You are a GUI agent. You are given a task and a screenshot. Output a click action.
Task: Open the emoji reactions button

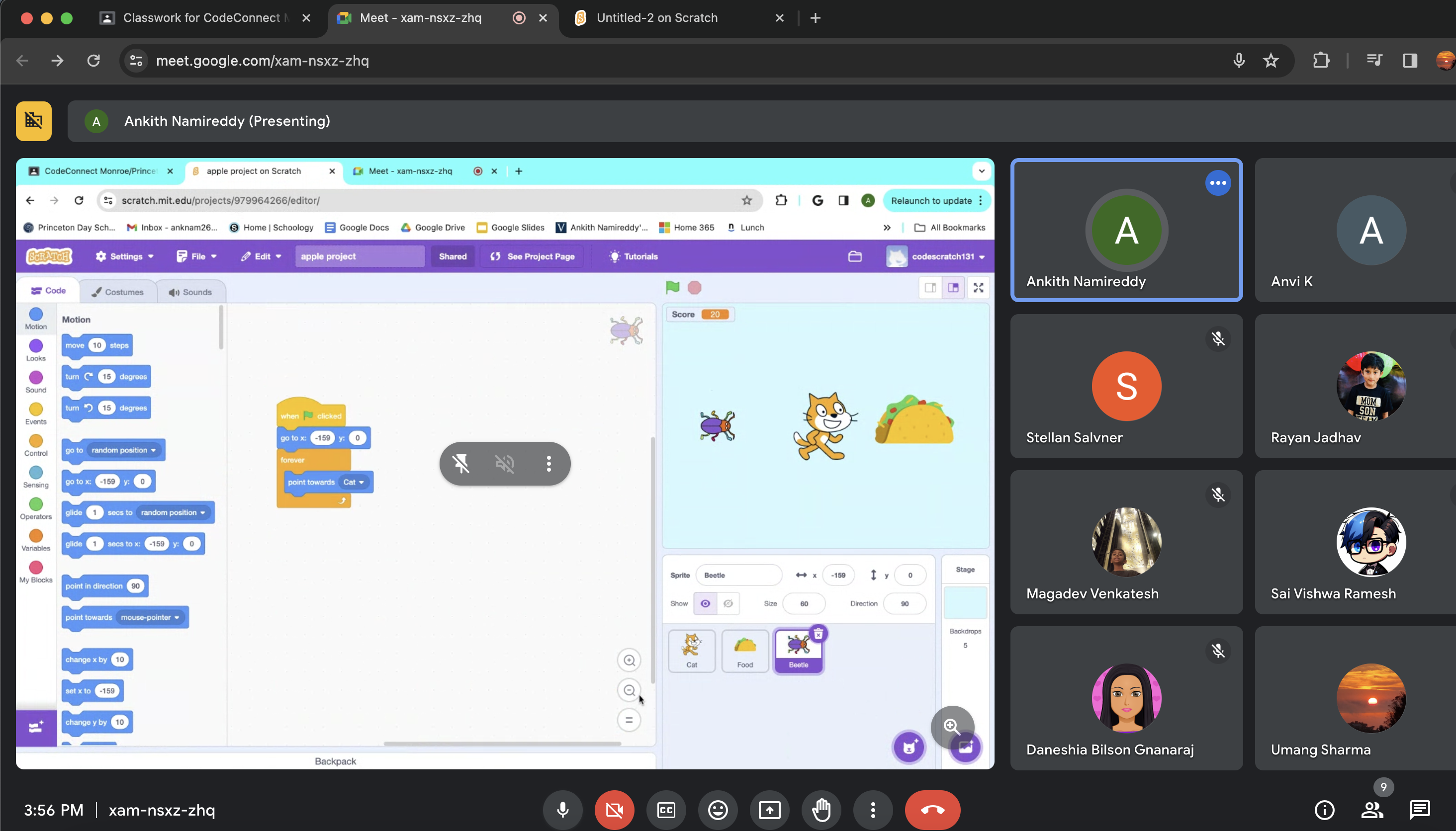[x=718, y=809]
